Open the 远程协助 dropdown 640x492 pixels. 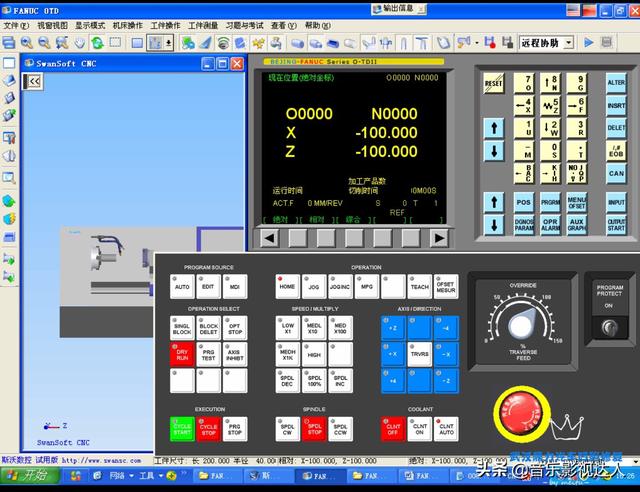(x=569, y=42)
